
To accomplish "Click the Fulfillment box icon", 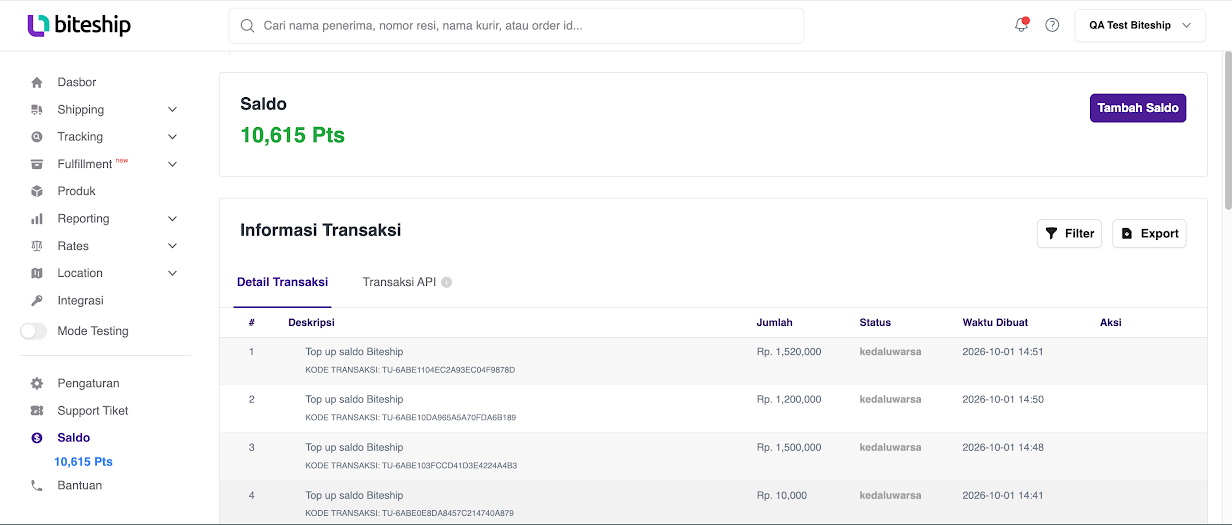I will pos(37,164).
